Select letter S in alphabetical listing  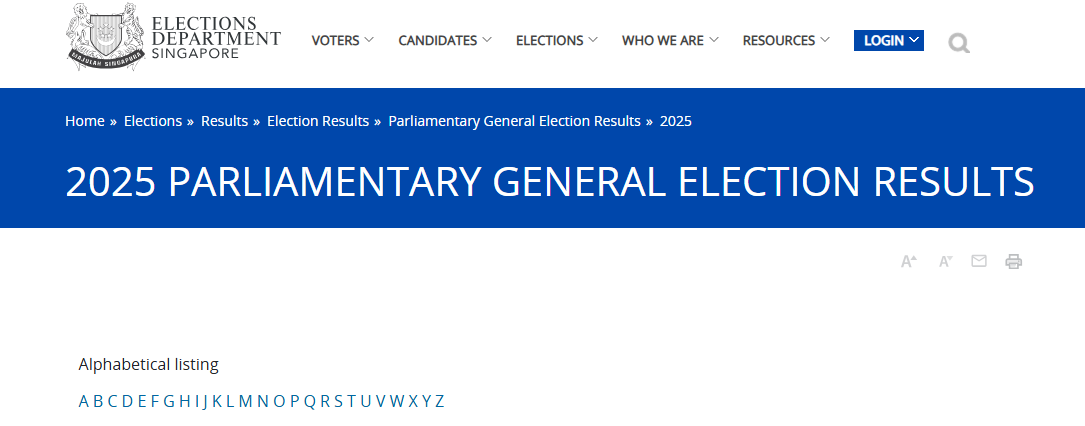pos(339,402)
